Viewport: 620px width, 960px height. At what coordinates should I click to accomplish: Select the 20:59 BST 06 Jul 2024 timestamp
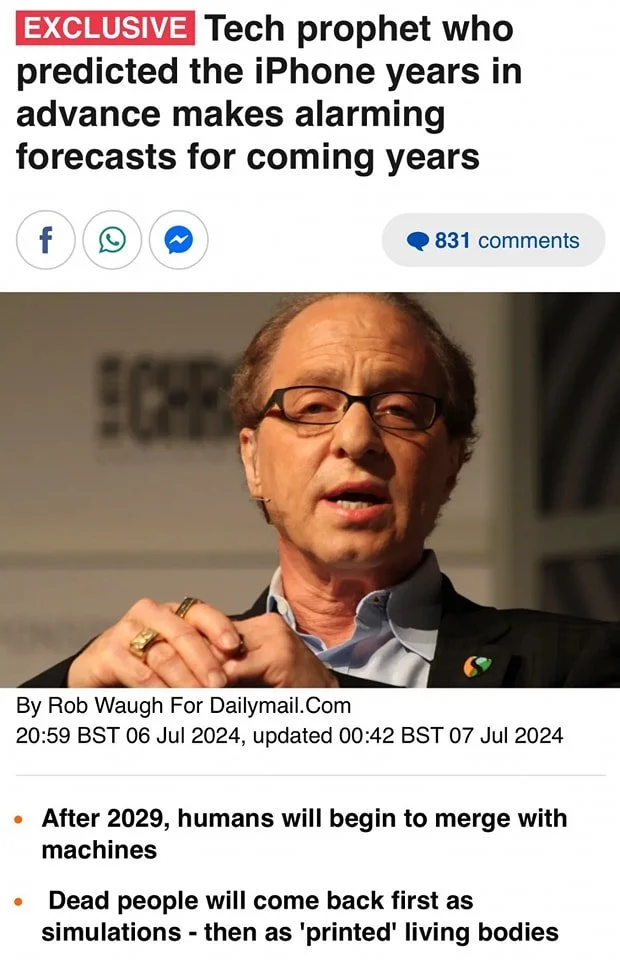coord(131,735)
